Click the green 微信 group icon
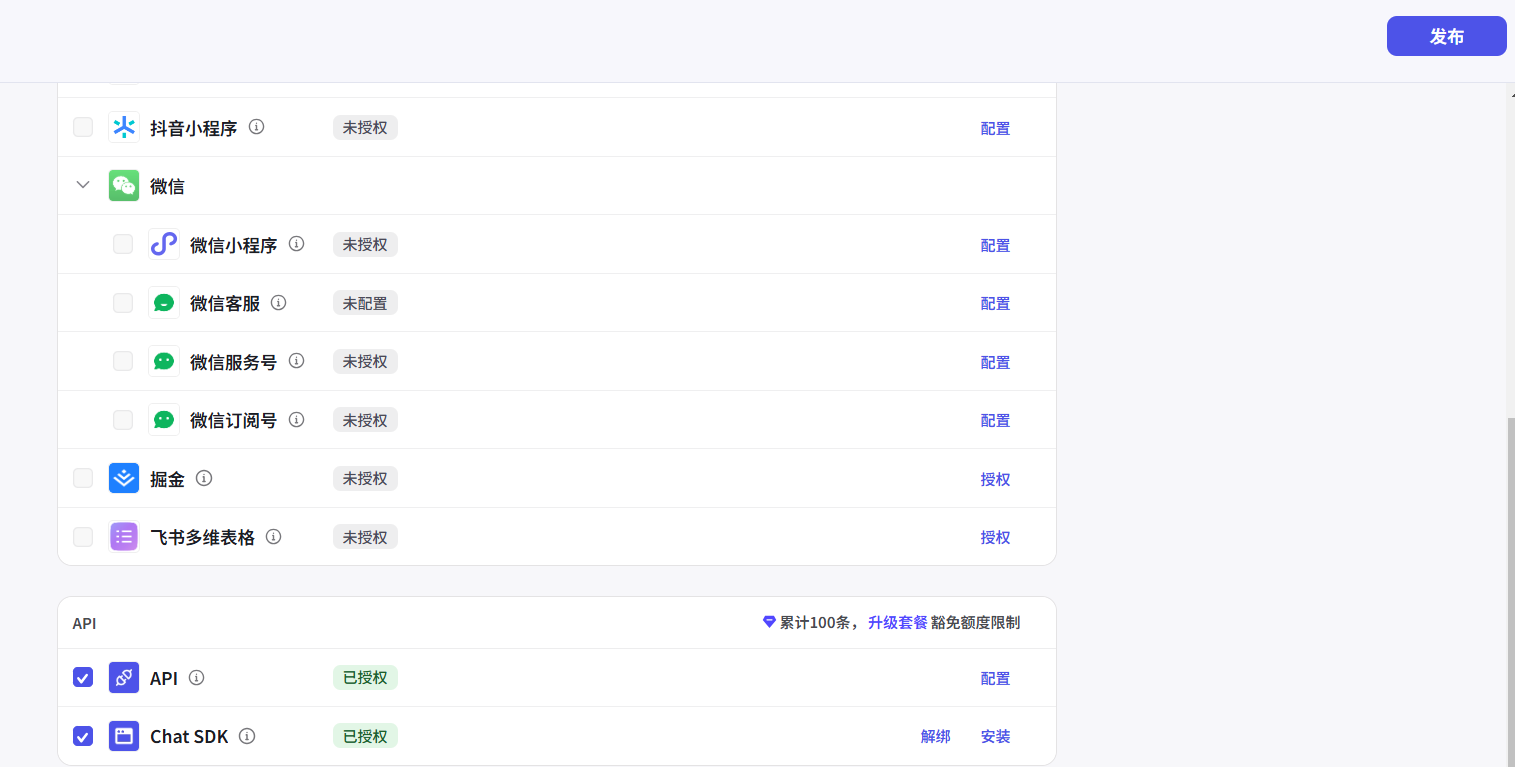 tap(124, 185)
